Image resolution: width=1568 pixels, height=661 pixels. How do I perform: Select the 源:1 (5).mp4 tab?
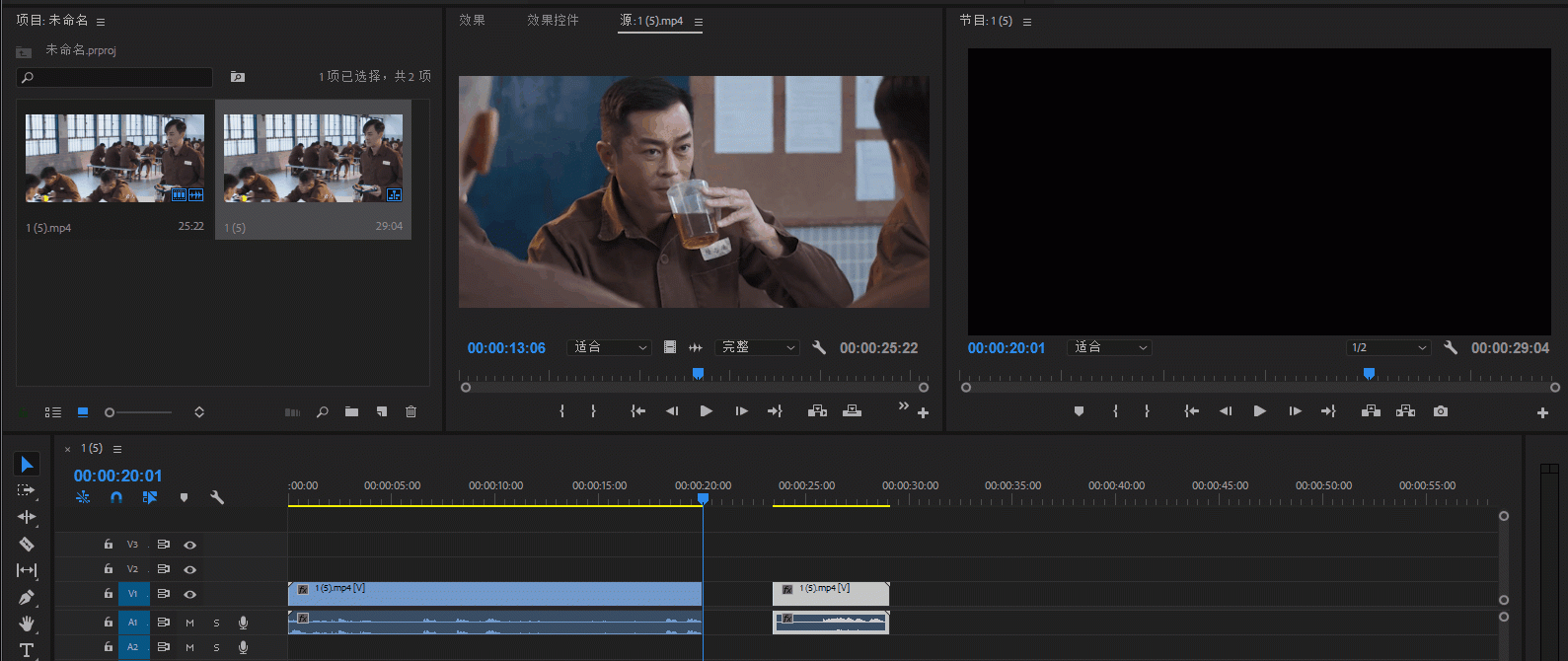(651, 20)
